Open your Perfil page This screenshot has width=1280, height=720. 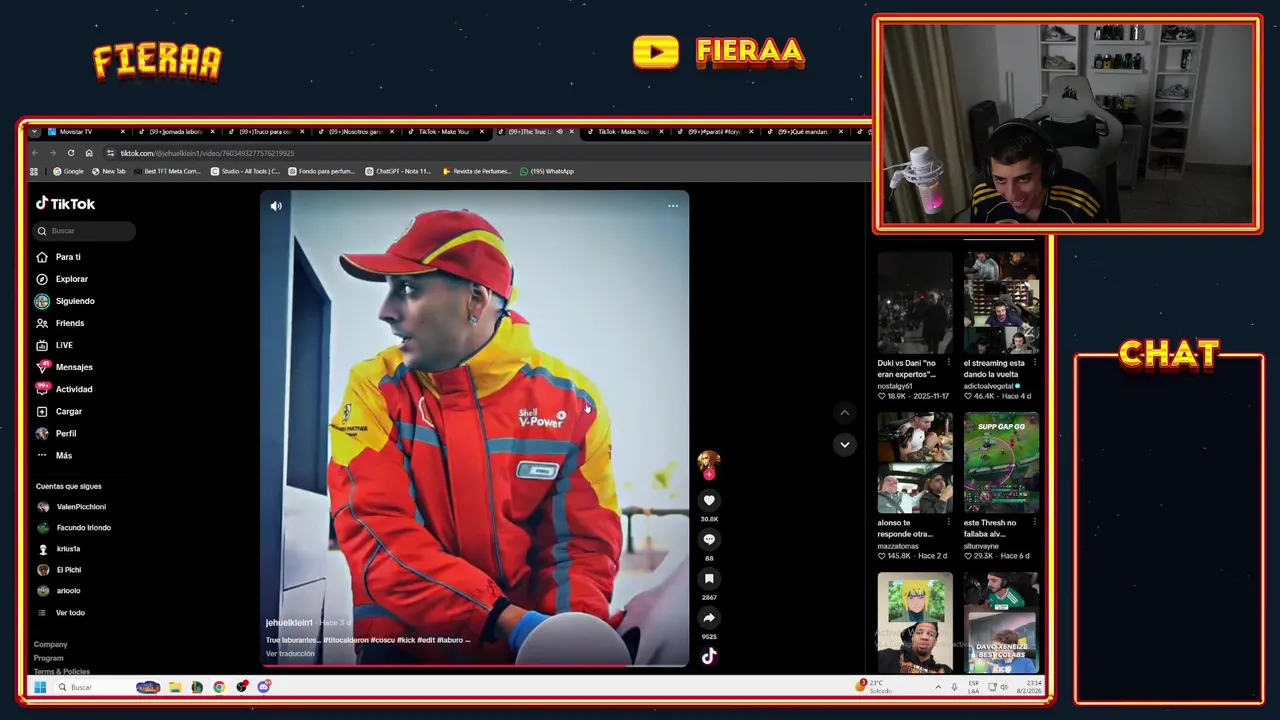pyautogui.click(x=56, y=433)
